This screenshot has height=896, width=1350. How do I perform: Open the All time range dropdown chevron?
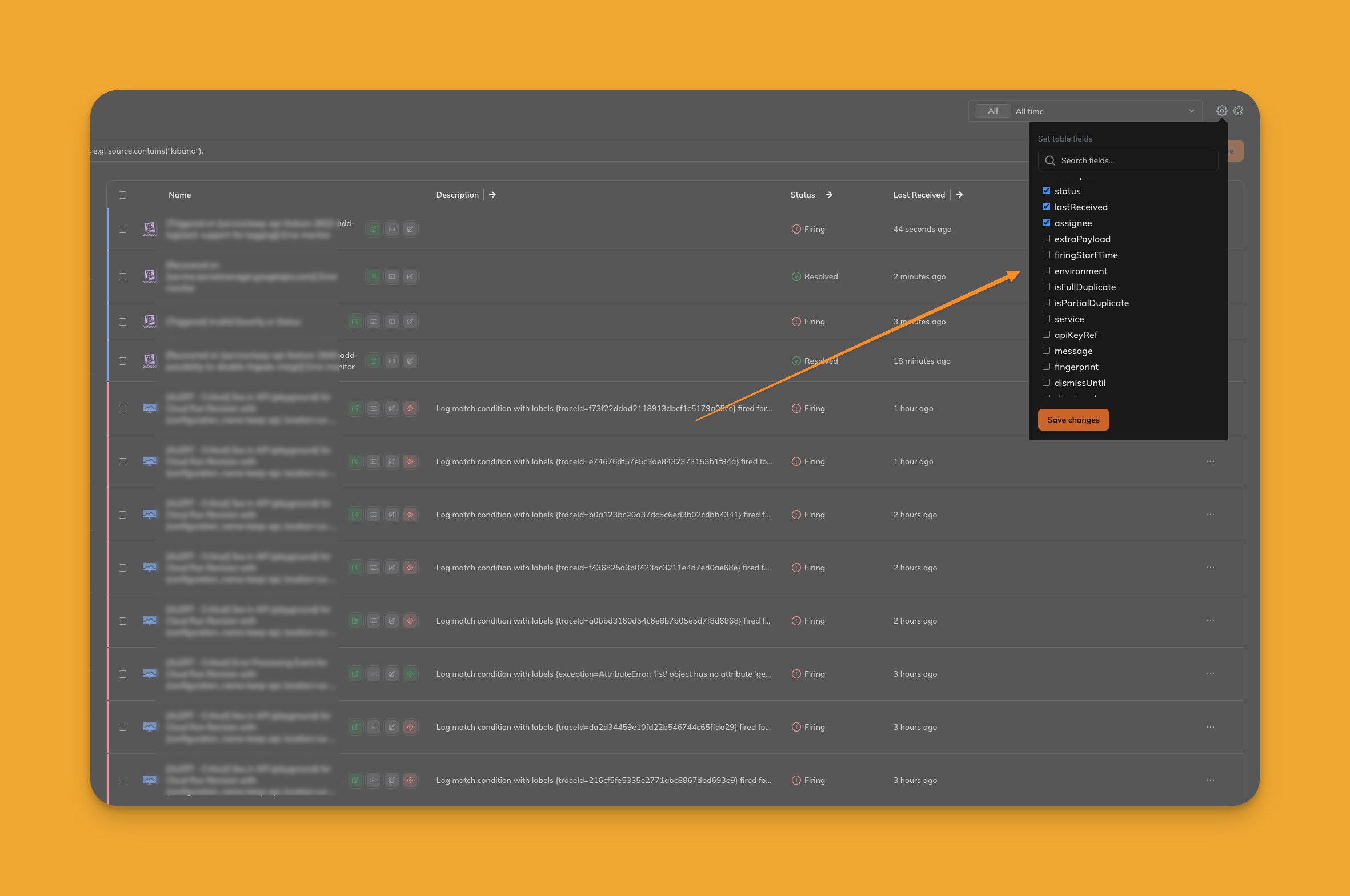point(1192,111)
